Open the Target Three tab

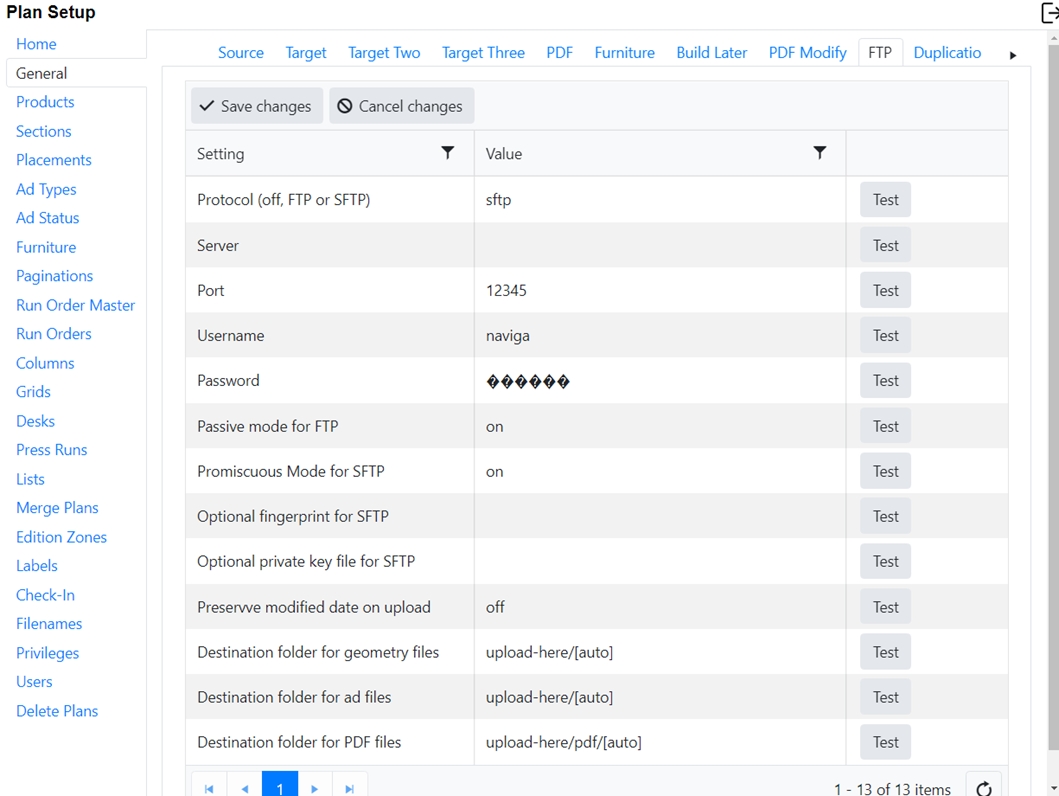click(483, 53)
